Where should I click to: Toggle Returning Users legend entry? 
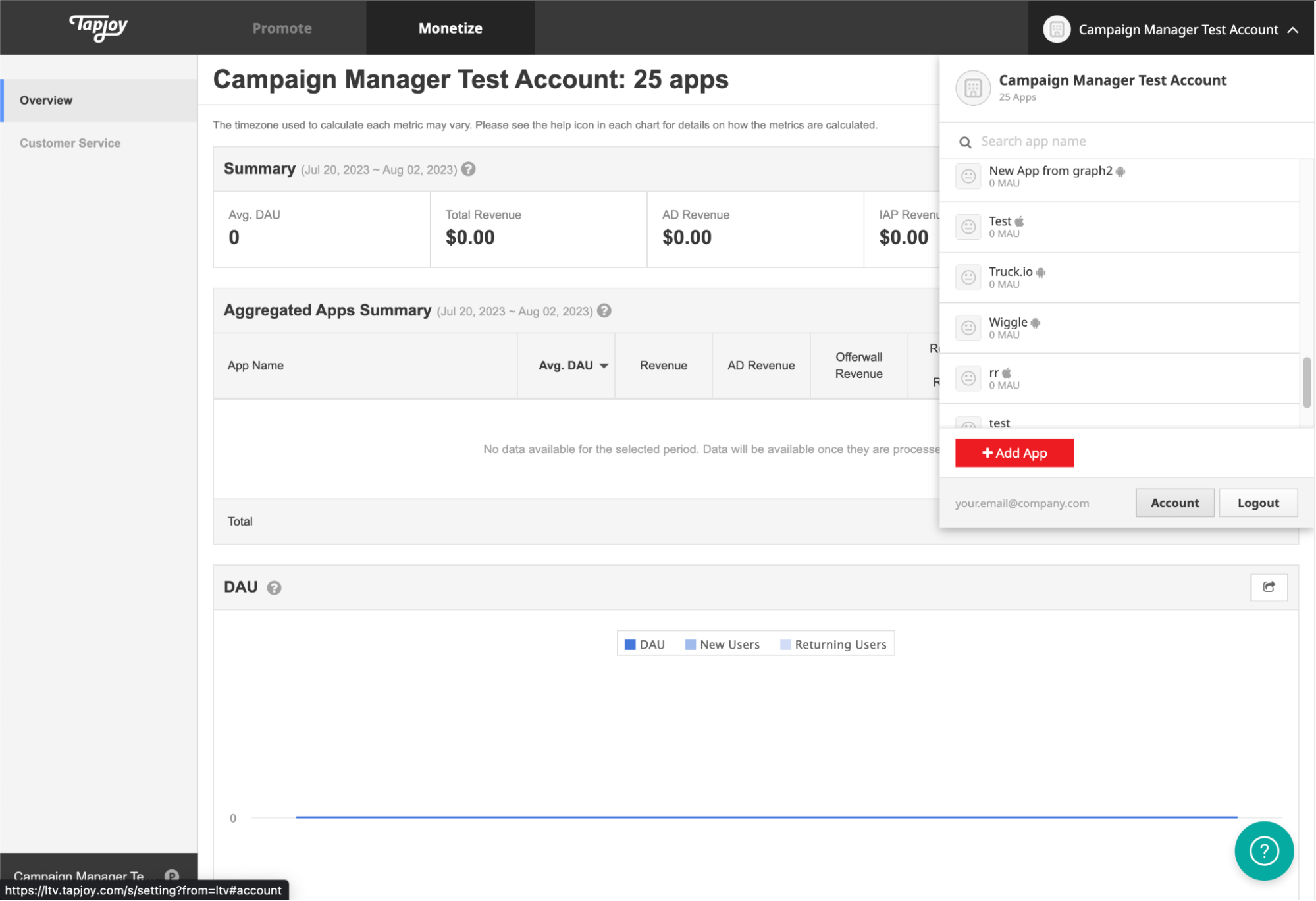(833, 644)
